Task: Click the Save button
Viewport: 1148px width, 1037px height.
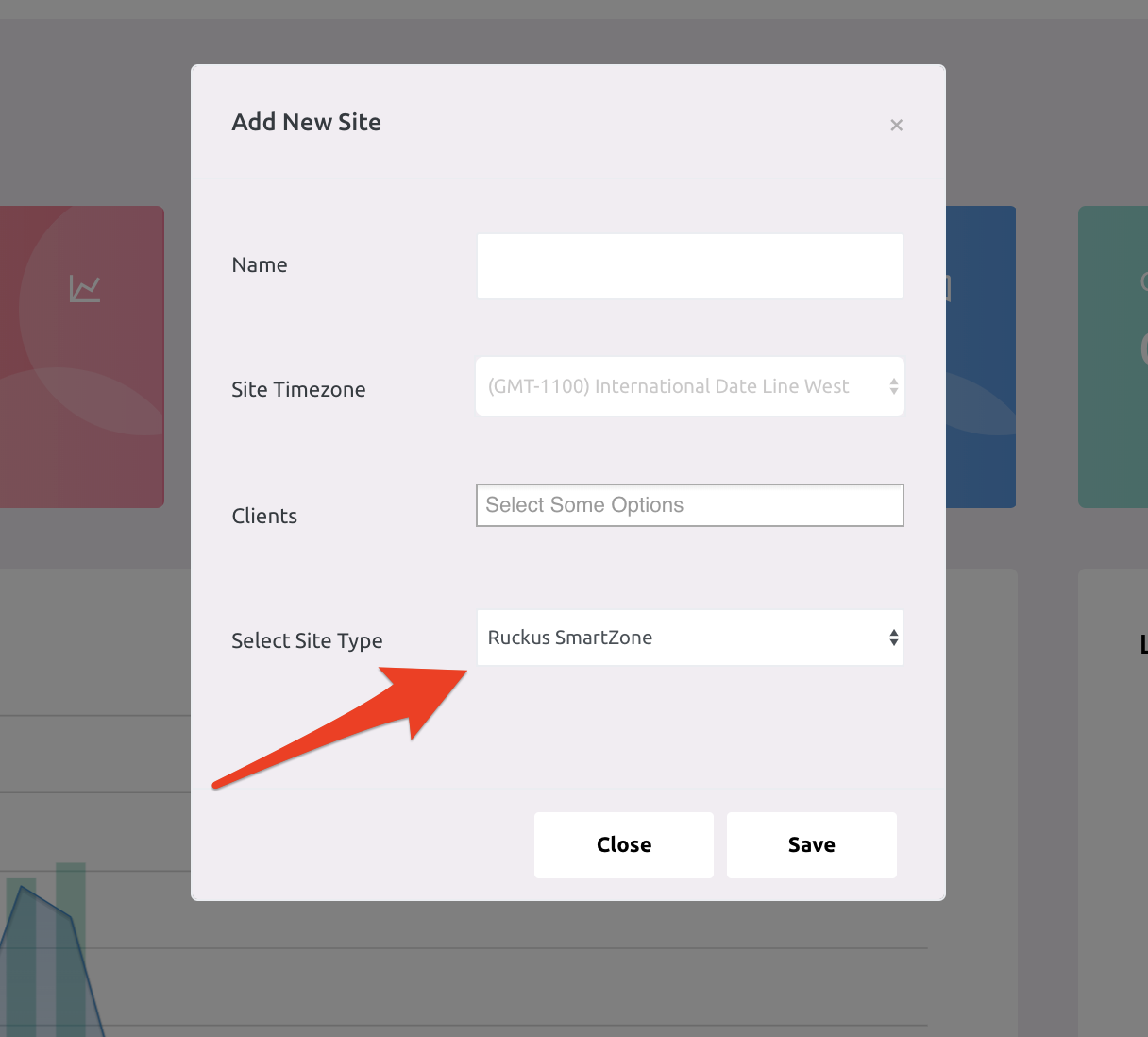Action: tap(812, 845)
